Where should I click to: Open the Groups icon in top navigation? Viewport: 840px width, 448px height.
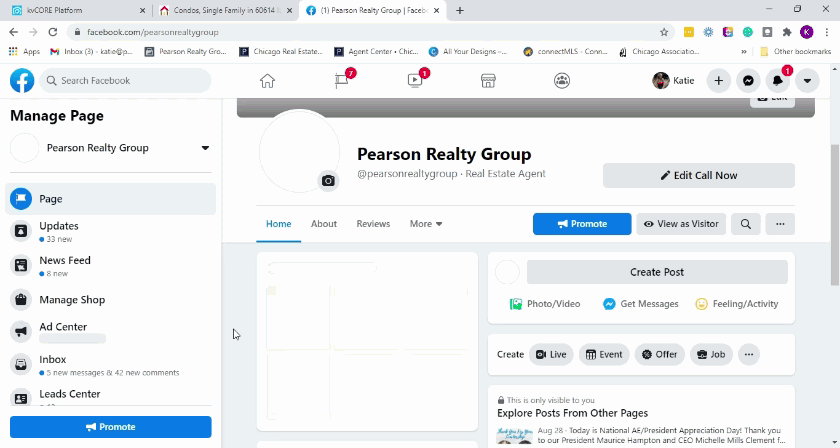click(x=561, y=81)
